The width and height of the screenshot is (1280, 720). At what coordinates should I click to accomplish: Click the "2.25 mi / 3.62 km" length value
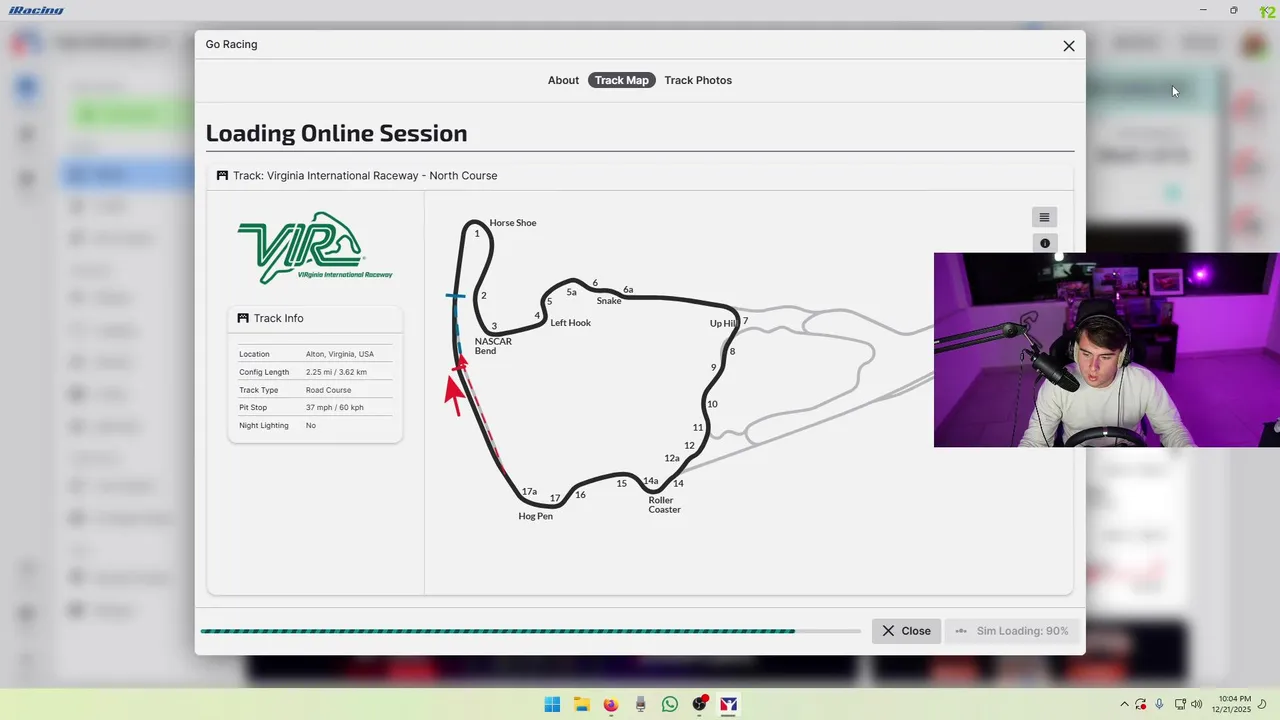point(336,372)
